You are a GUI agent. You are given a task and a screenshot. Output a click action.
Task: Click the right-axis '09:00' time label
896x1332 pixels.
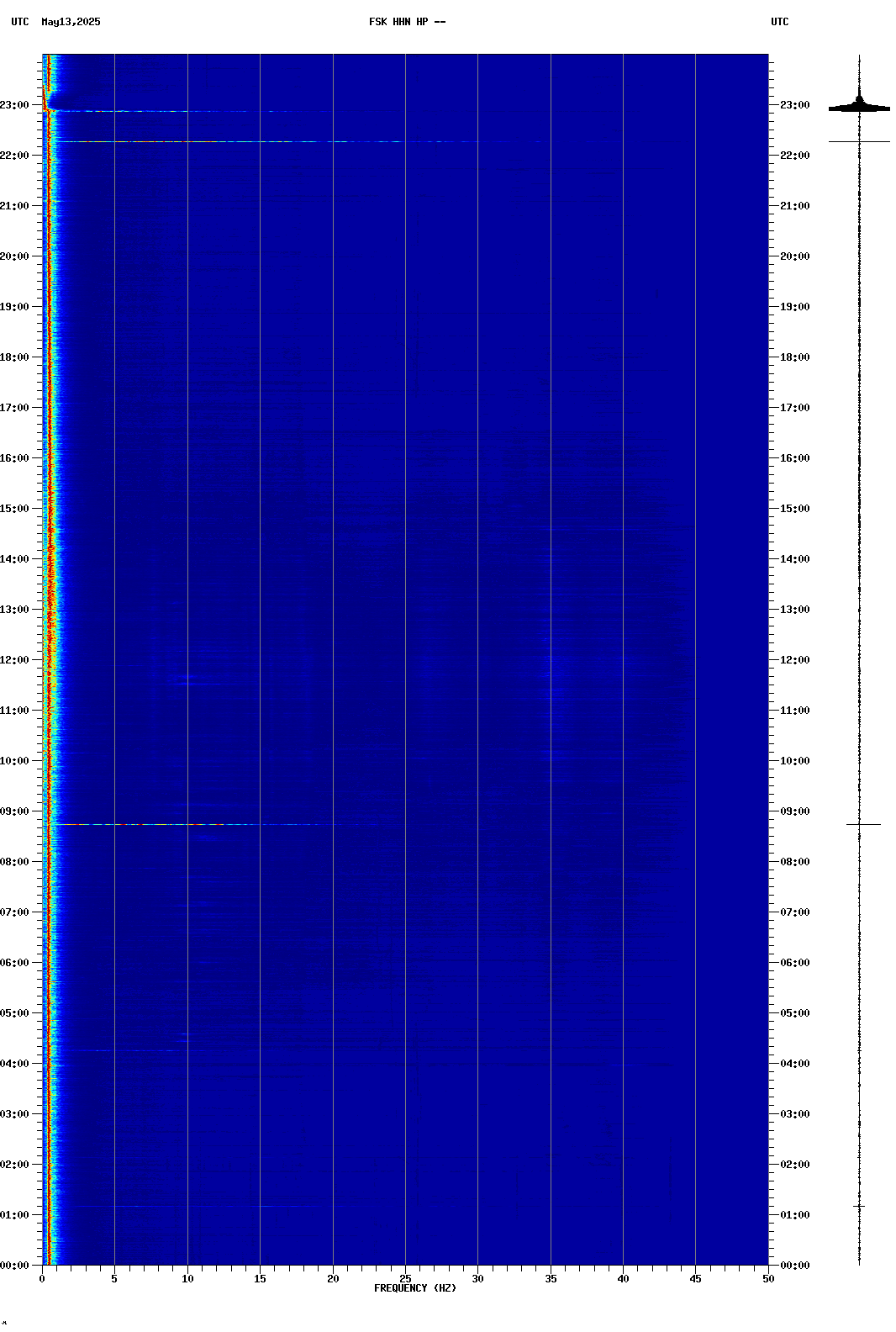click(x=795, y=811)
